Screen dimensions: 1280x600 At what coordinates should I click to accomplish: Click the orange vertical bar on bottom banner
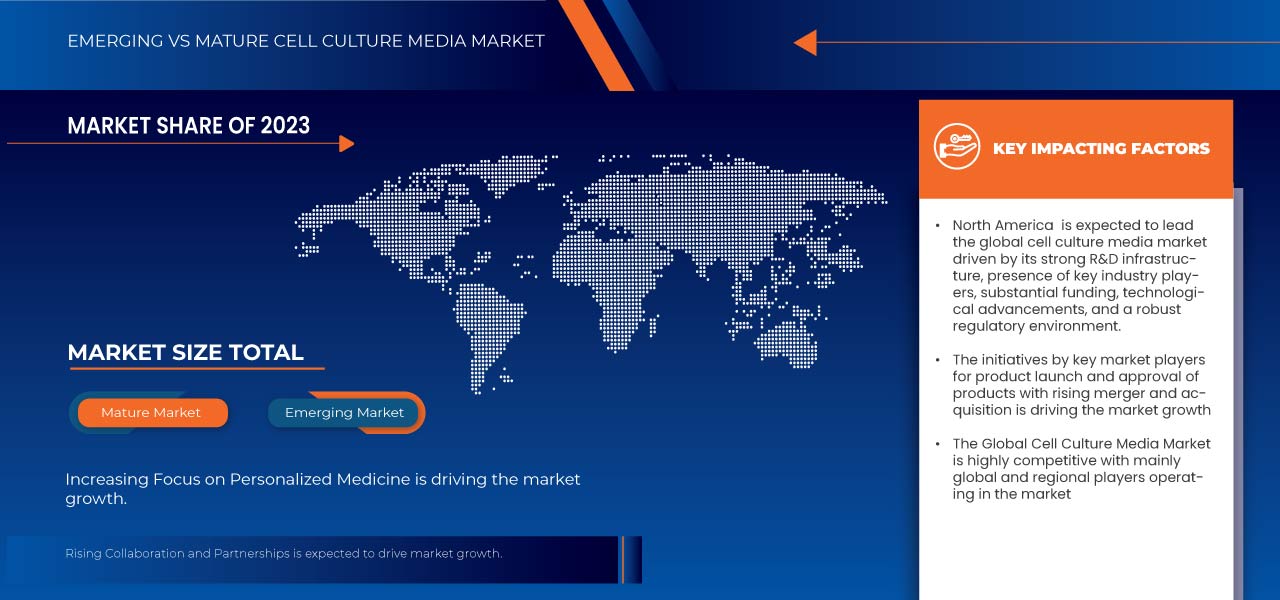pos(622,559)
